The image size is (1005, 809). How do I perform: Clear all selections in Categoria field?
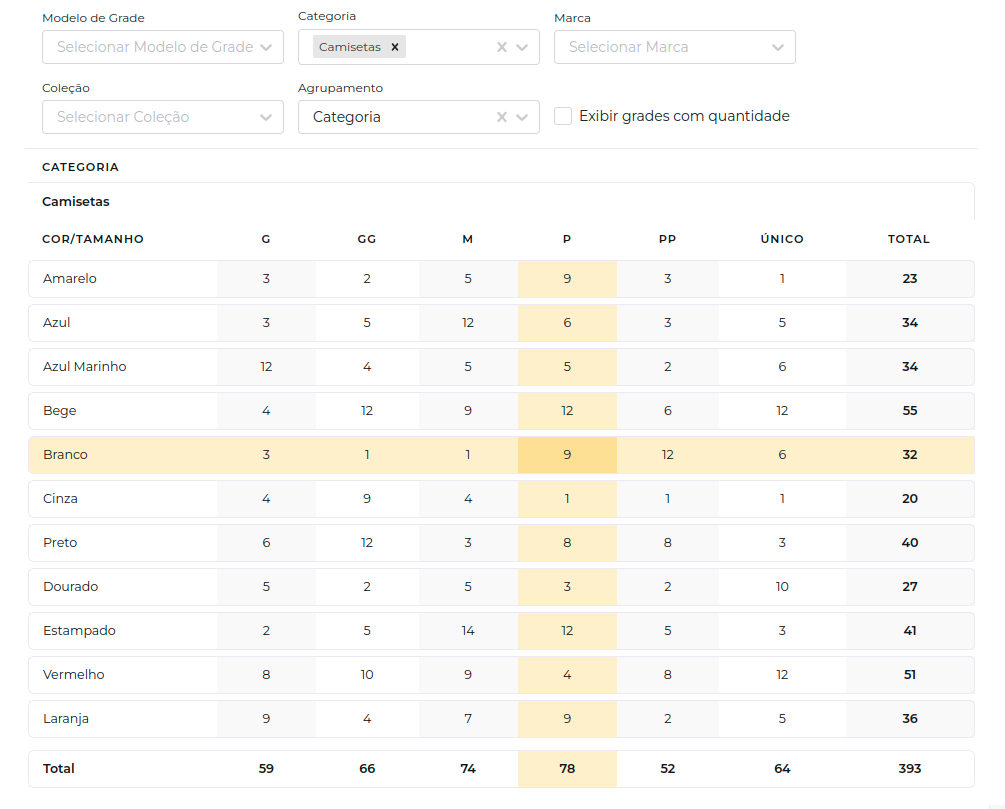coord(502,47)
